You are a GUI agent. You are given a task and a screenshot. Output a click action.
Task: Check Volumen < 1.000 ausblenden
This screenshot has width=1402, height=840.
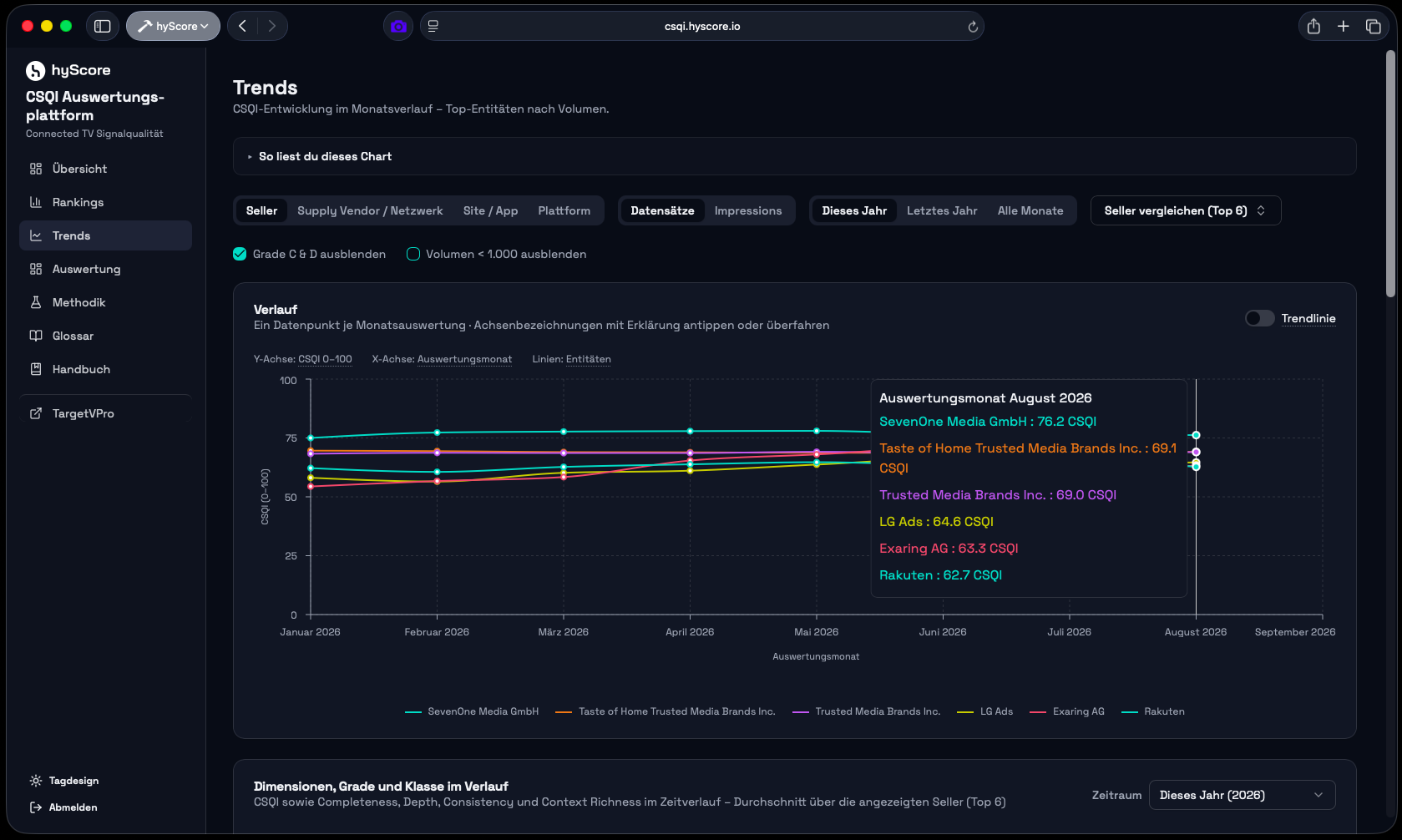click(x=413, y=254)
